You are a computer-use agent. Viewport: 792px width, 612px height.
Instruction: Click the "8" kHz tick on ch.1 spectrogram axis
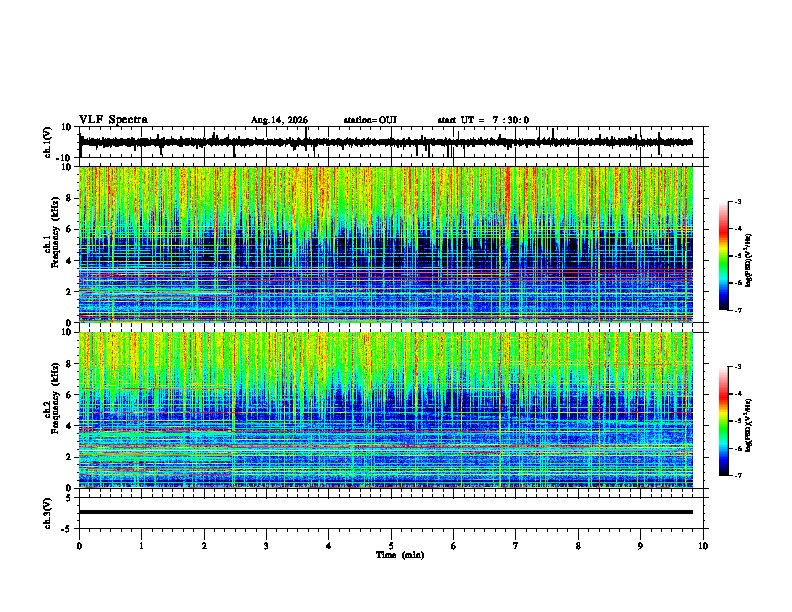coord(70,198)
